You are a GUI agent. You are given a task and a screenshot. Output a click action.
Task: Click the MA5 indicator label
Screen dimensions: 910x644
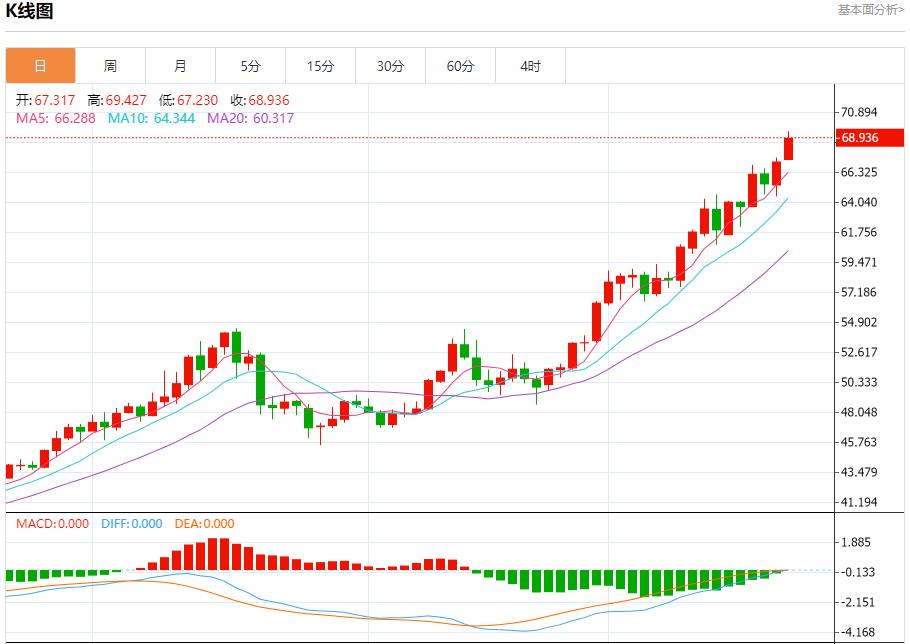pos(56,118)
